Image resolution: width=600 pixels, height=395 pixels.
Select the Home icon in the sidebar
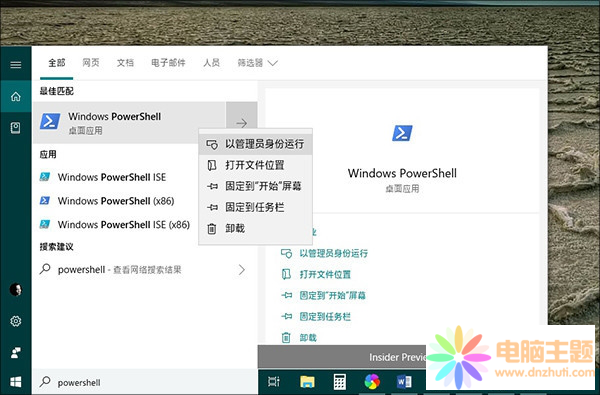pyautogui.click(x=16, y=96)
